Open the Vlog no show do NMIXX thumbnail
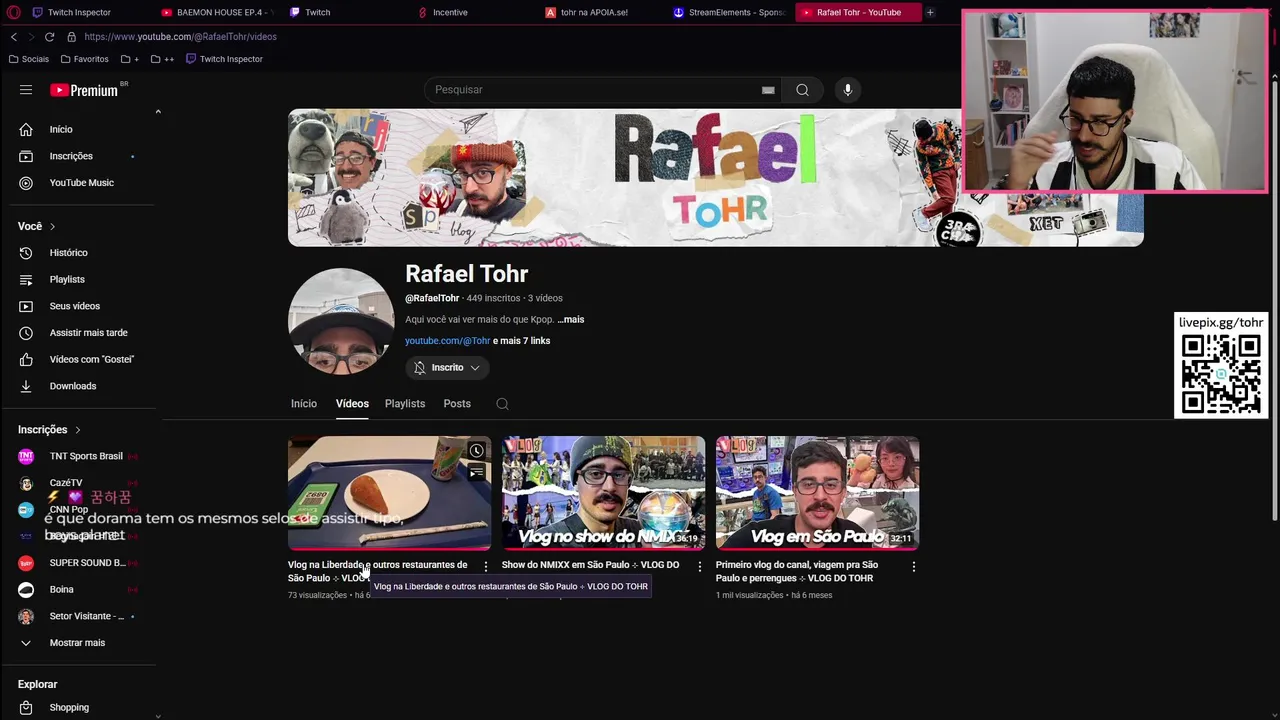 [x=603, y=493]
